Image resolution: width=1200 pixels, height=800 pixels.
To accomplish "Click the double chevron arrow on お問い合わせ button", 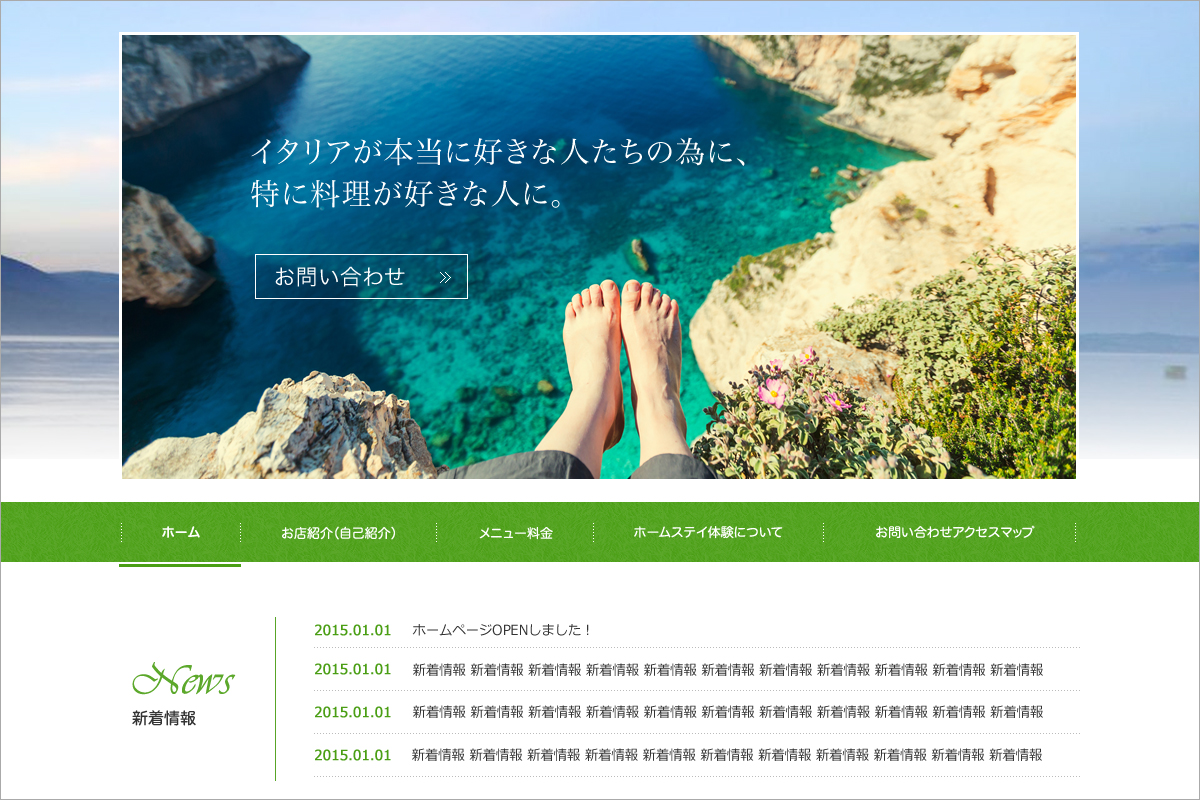I will [x=445, y=277].
